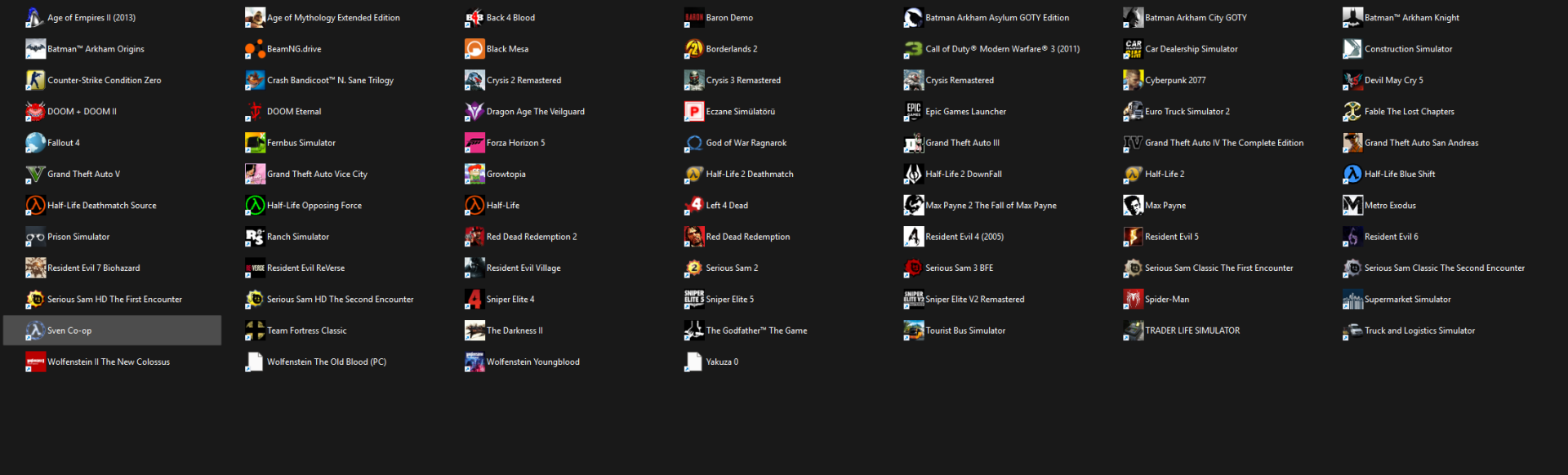The image size is (1568, 475).
Task: Click the "Grand Theft Auto Vice City" name
Action: click(317, 174)
